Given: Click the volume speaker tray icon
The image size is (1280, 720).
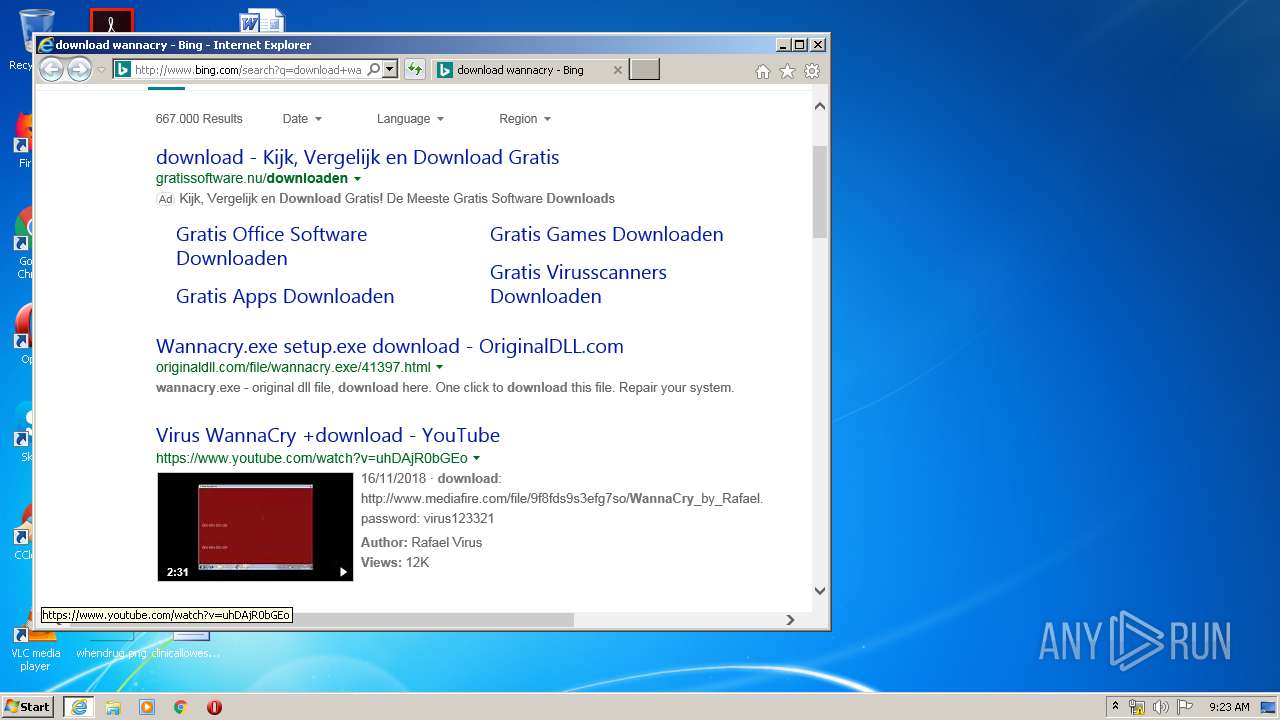Looking at the screenshot, I should click(1161, 707).
